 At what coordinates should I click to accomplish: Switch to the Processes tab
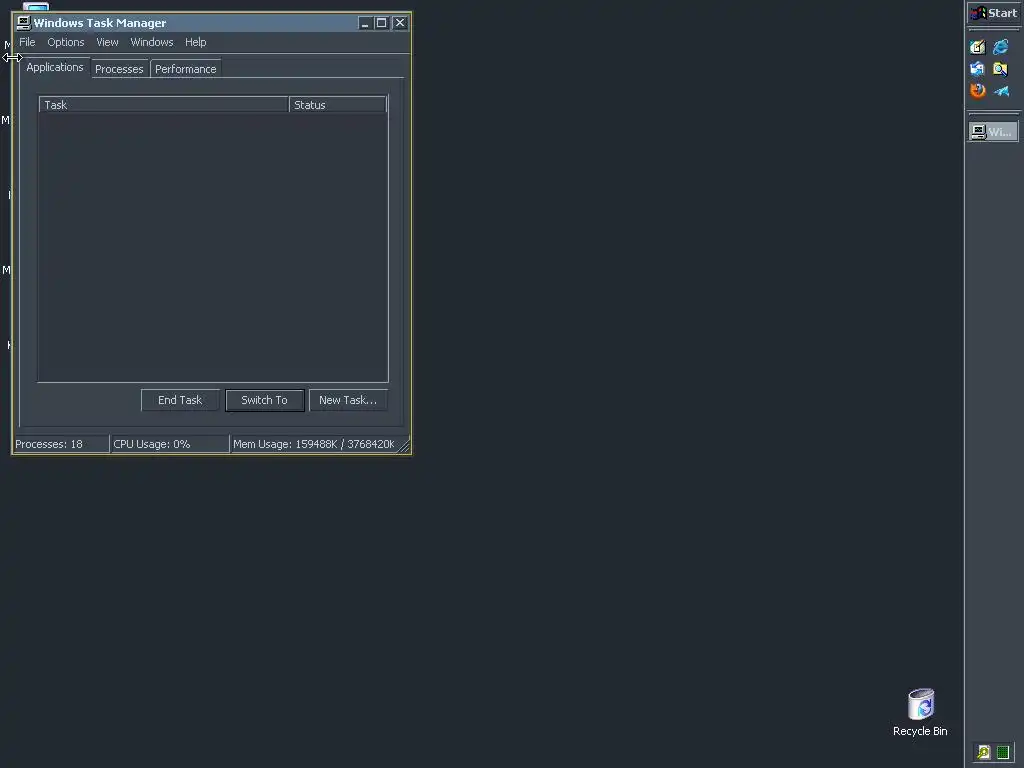pyautogui.click(x=119, y=69)
